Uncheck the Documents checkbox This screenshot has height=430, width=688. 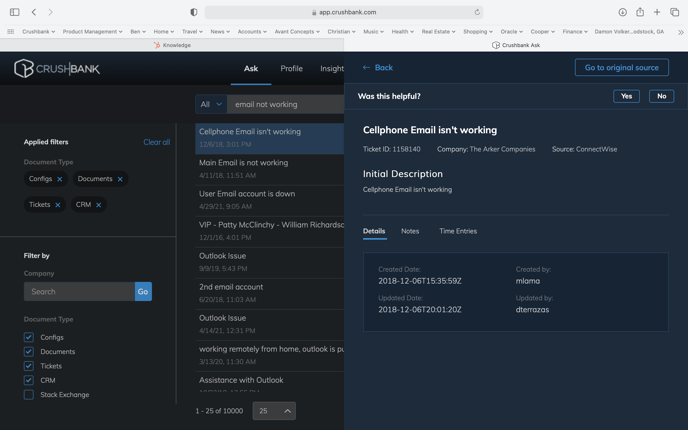pyautogui.click(x=29, y=351)
